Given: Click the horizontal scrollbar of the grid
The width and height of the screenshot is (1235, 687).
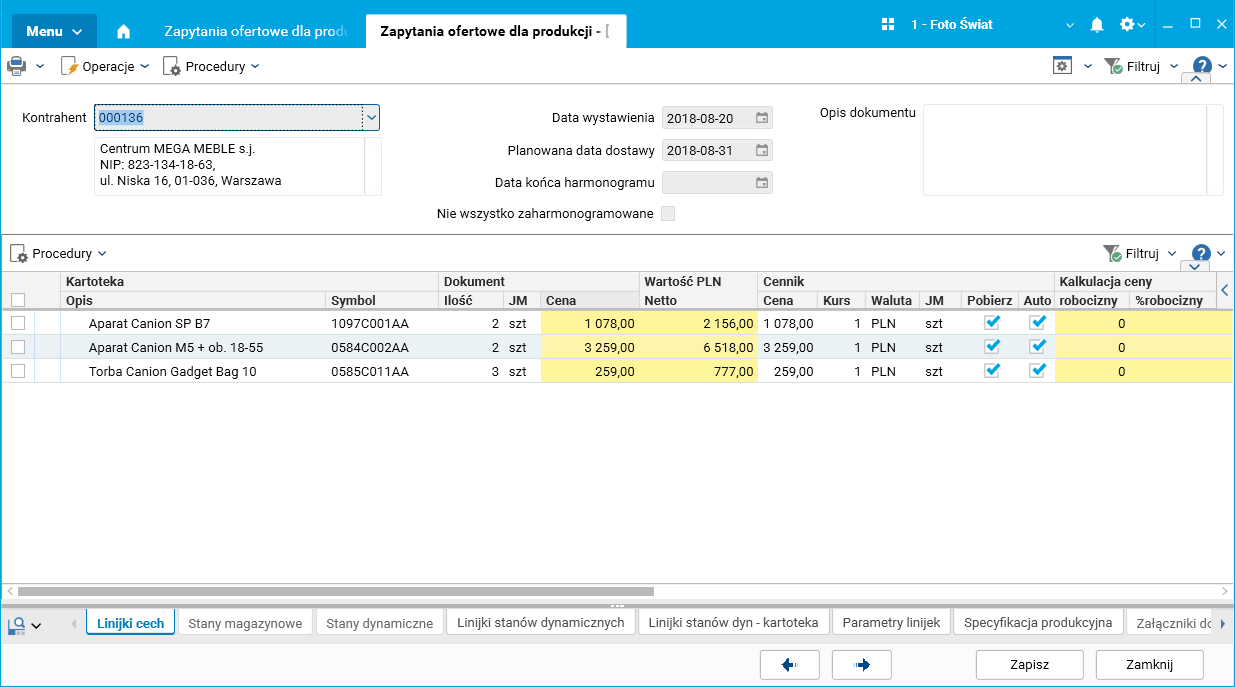Looking at the screenshot, I should [x=335, y=591].
